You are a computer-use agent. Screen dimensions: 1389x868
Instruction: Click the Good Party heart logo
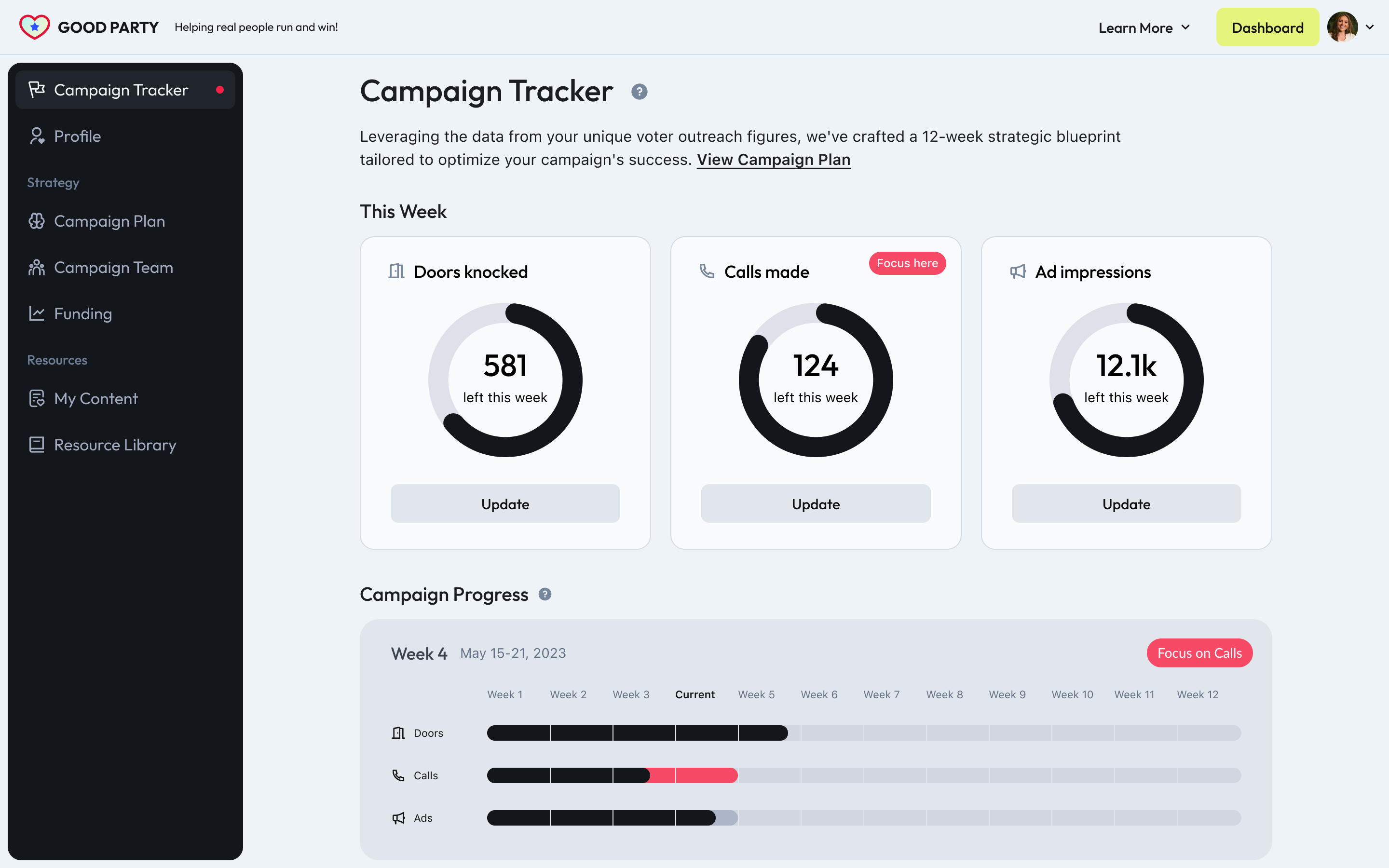34,27
